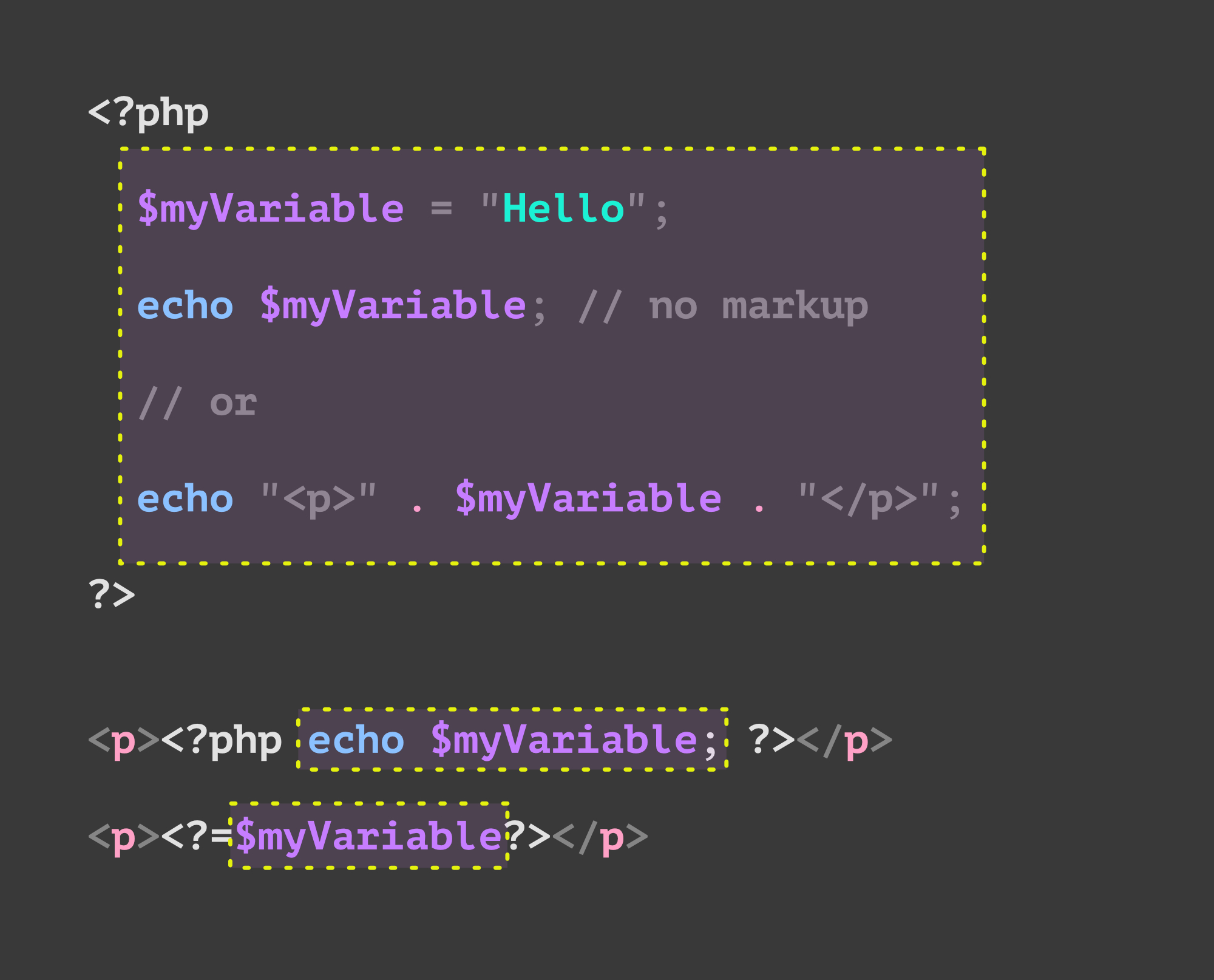Click the inline <?php tag inside the paragraph
The height and width of the screenshot is (980, 1214).
(222, 741)
